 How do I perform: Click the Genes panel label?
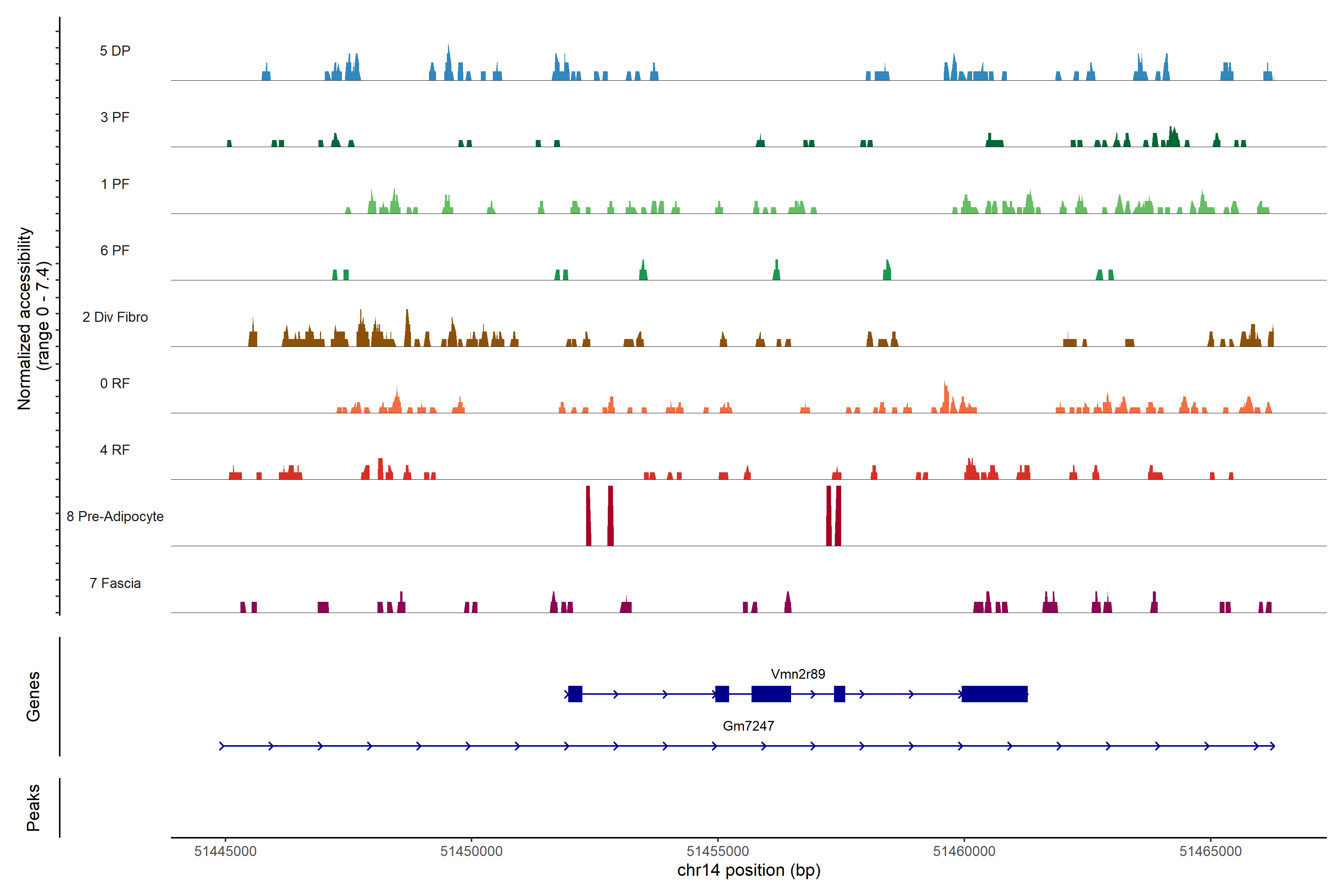33,697
